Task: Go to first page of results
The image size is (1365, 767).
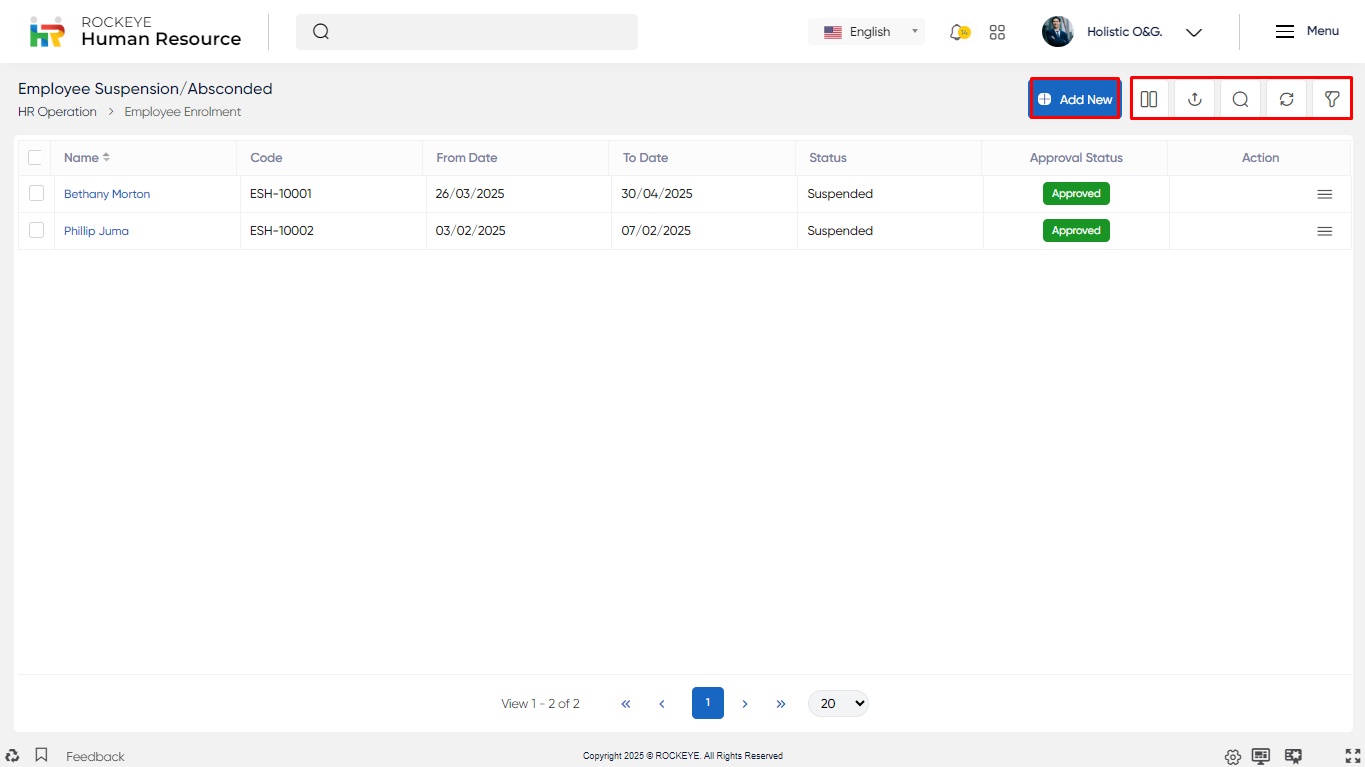Action: (x=626, y=704)
